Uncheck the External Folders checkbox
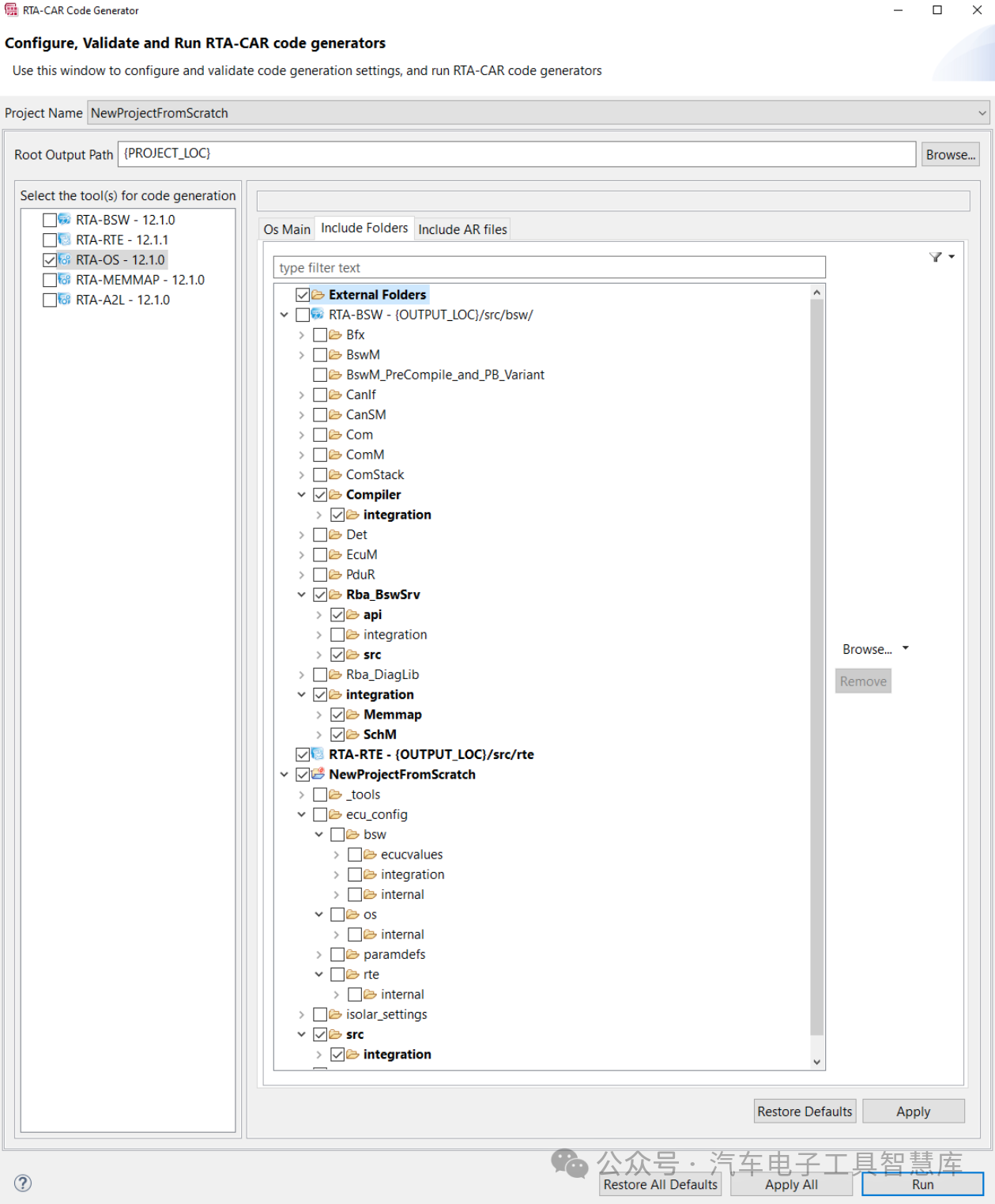 pos(303,294)
